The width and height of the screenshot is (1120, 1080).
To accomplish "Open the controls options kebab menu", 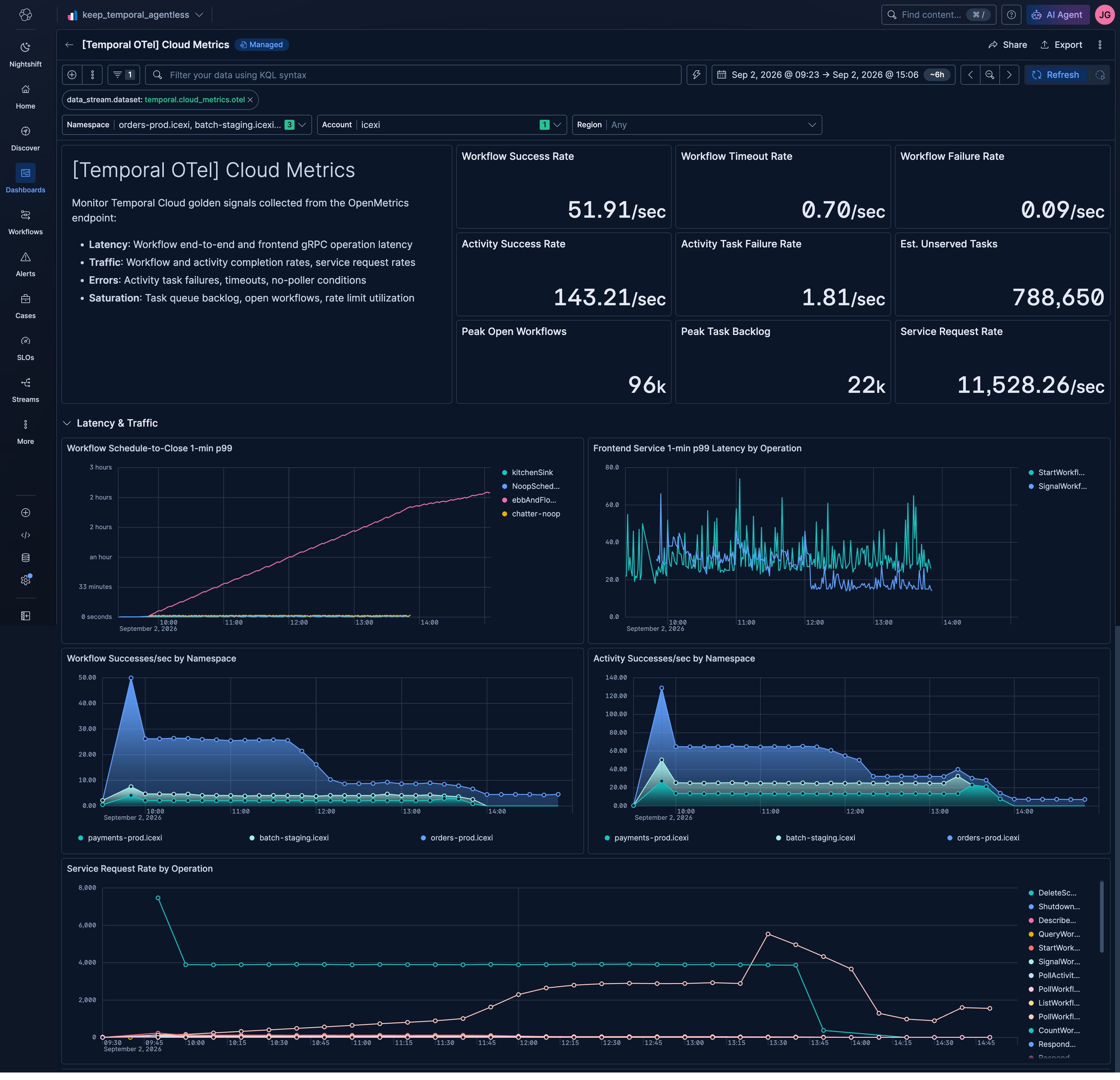I will pos(93,75).
